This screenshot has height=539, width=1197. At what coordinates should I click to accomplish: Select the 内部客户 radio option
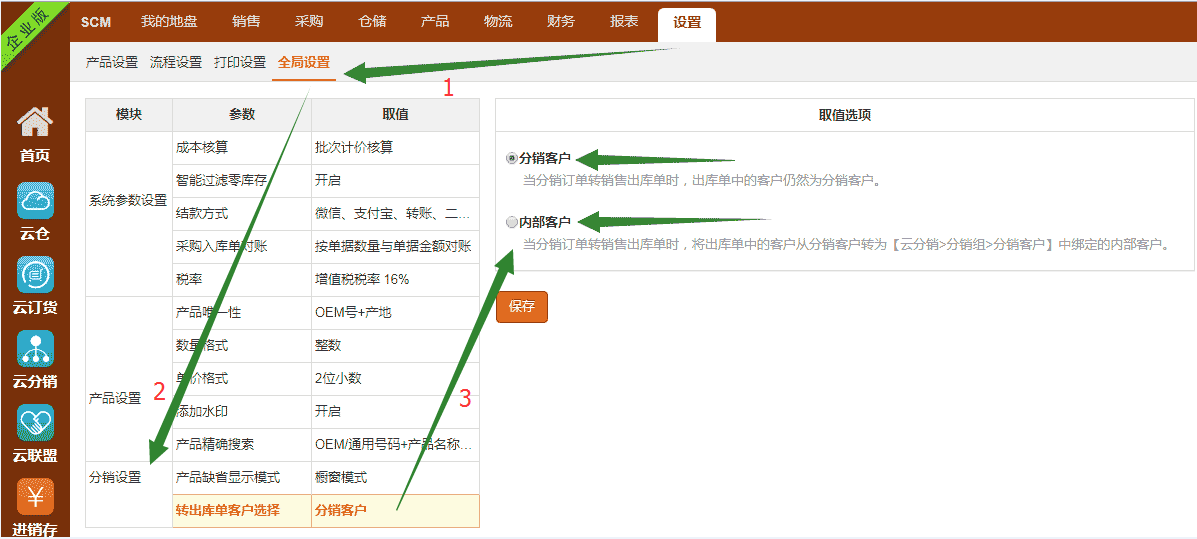pyautogui.click(x=513, y=222)
